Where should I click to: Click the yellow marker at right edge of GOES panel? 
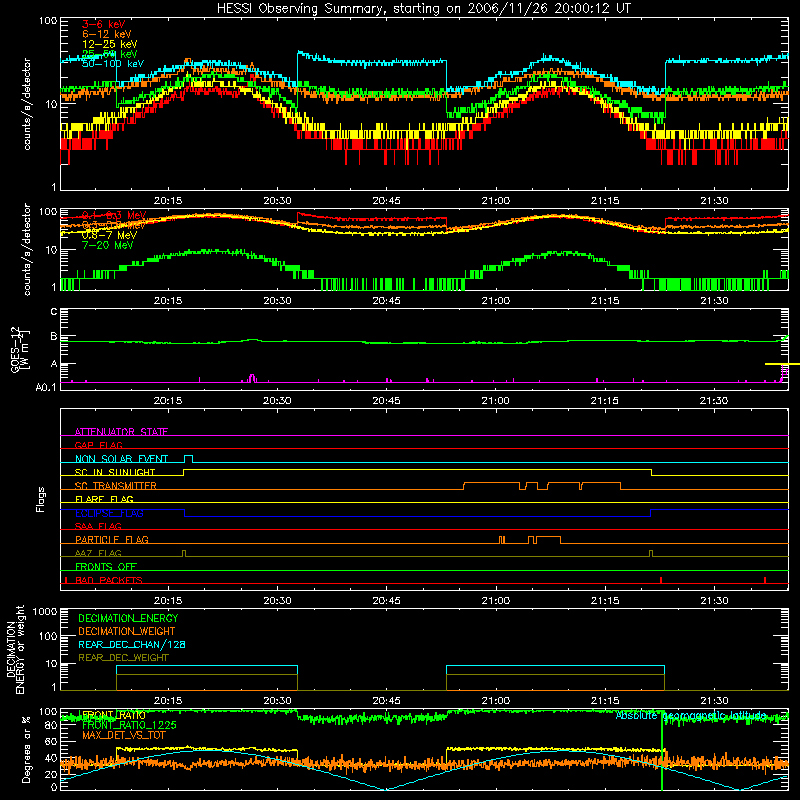pyautogui.click(x=782, y=364)
